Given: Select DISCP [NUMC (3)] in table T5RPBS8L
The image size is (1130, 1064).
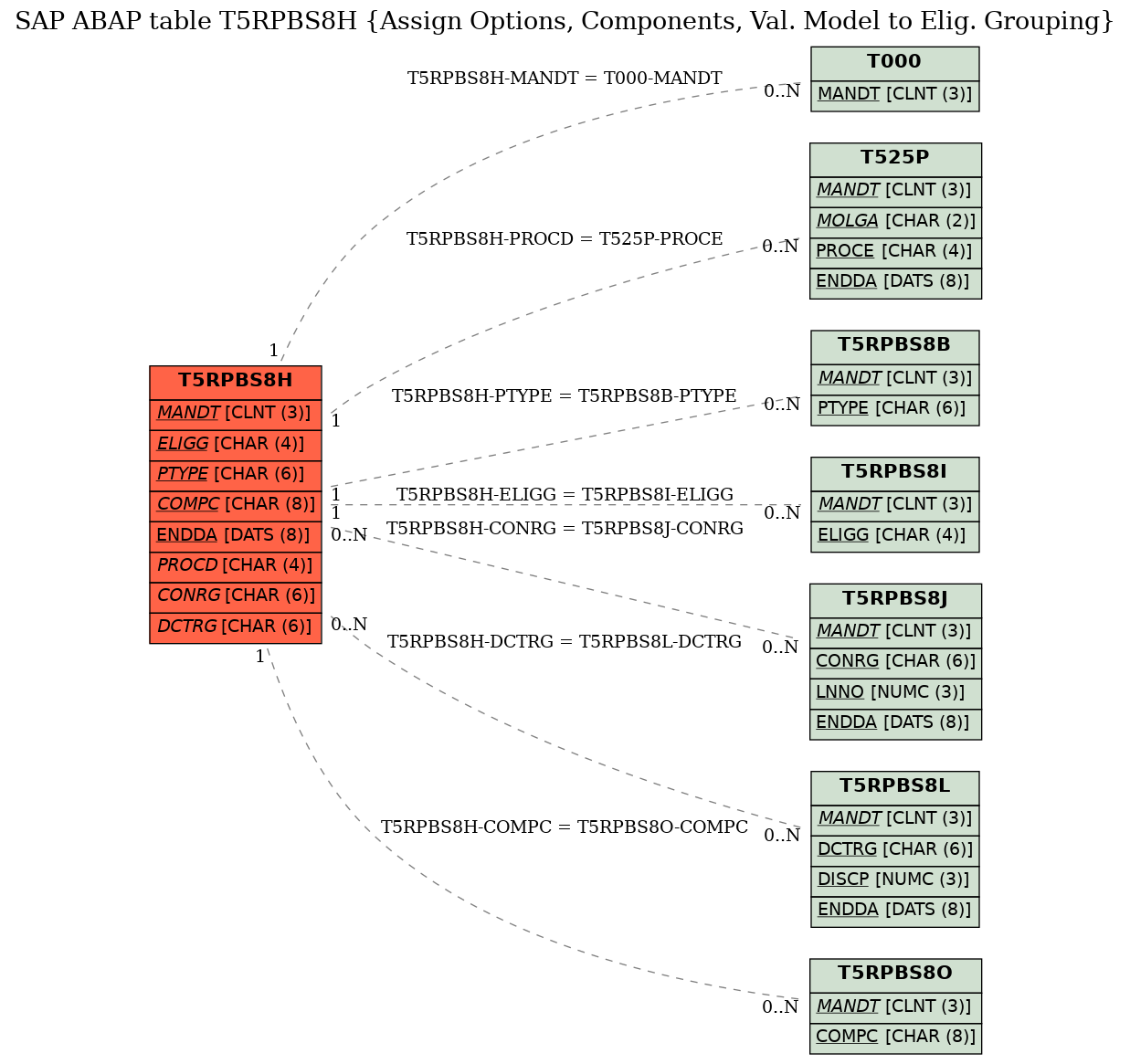Looking at the screenshot, I should [895, 880].
